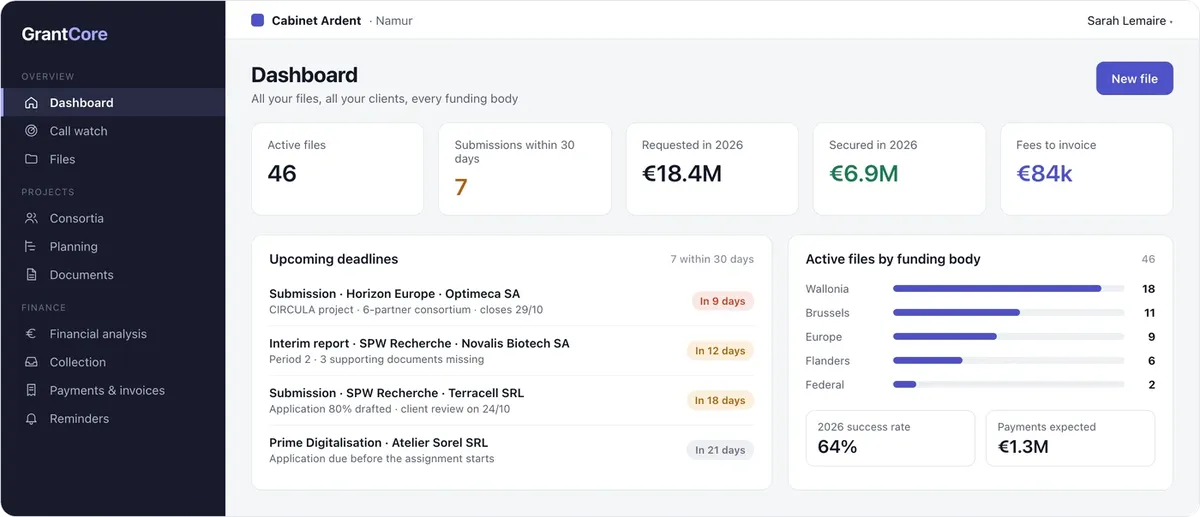This screenshot has height=517, width=1200.
Task: Open Payments & invoices
Action: tap(113, 390)
